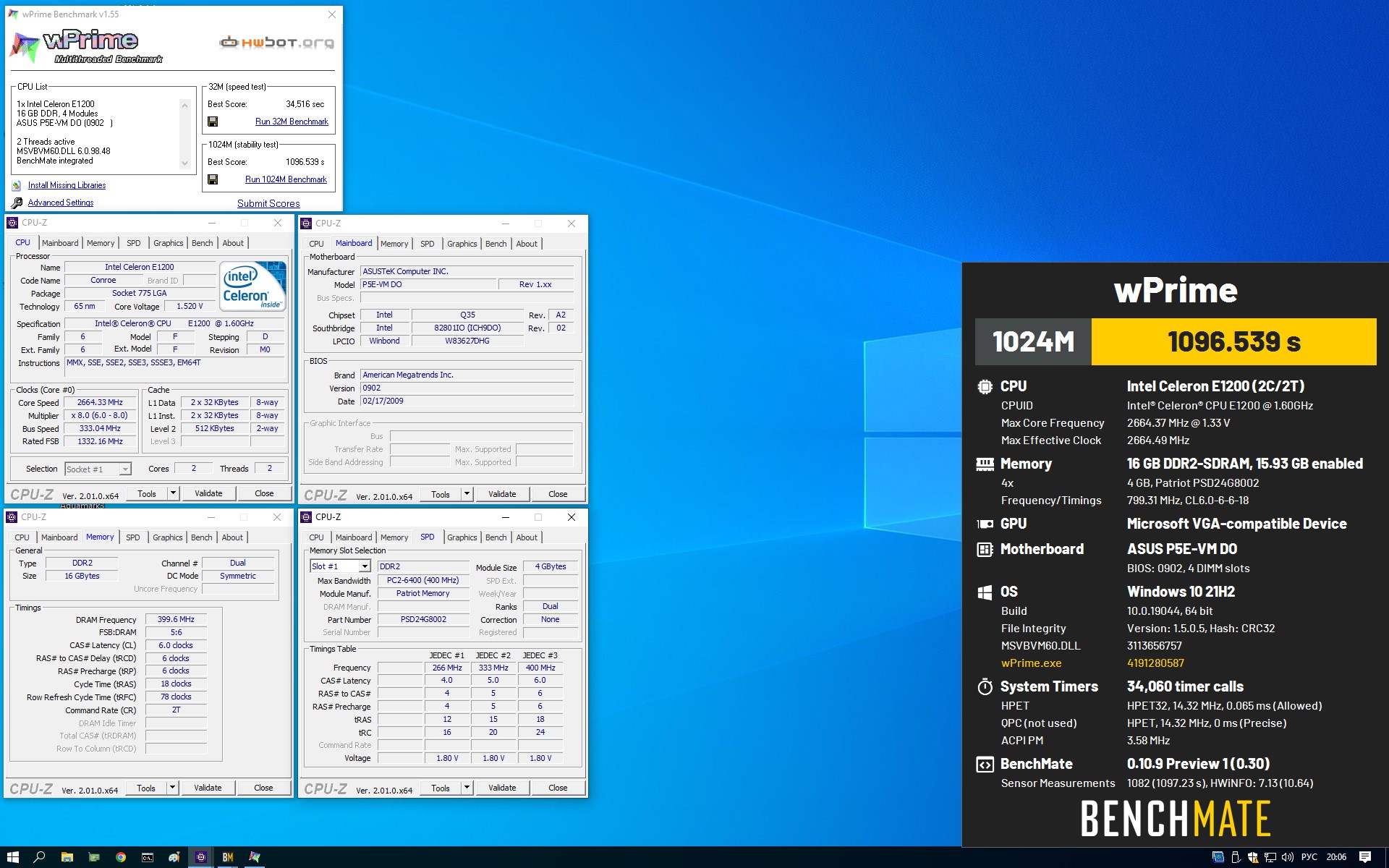Click the floppy save icon beside Run 1024M Benchmark

click(213, 179)
